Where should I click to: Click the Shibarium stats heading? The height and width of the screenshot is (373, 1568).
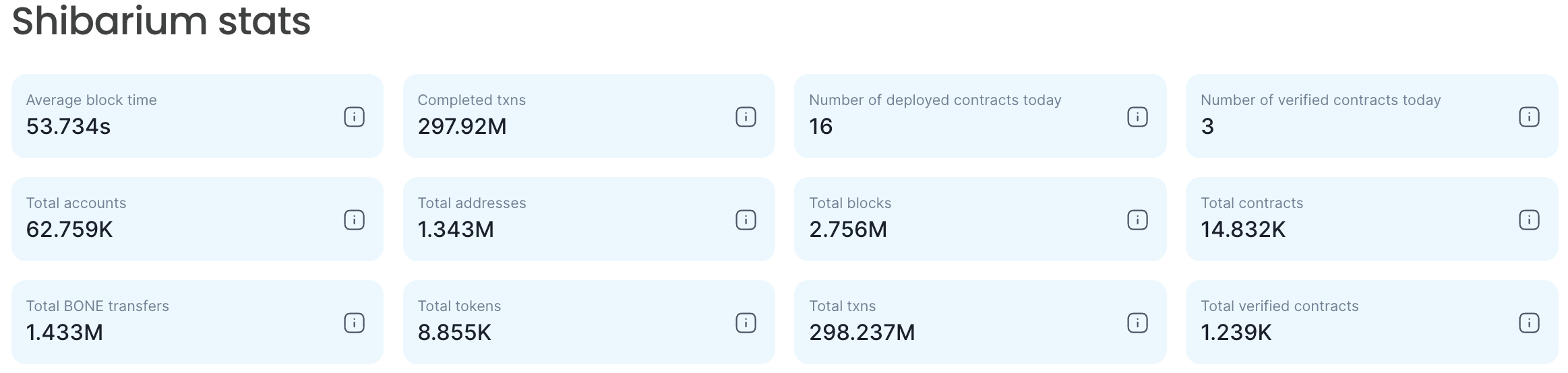coord(161,20)
